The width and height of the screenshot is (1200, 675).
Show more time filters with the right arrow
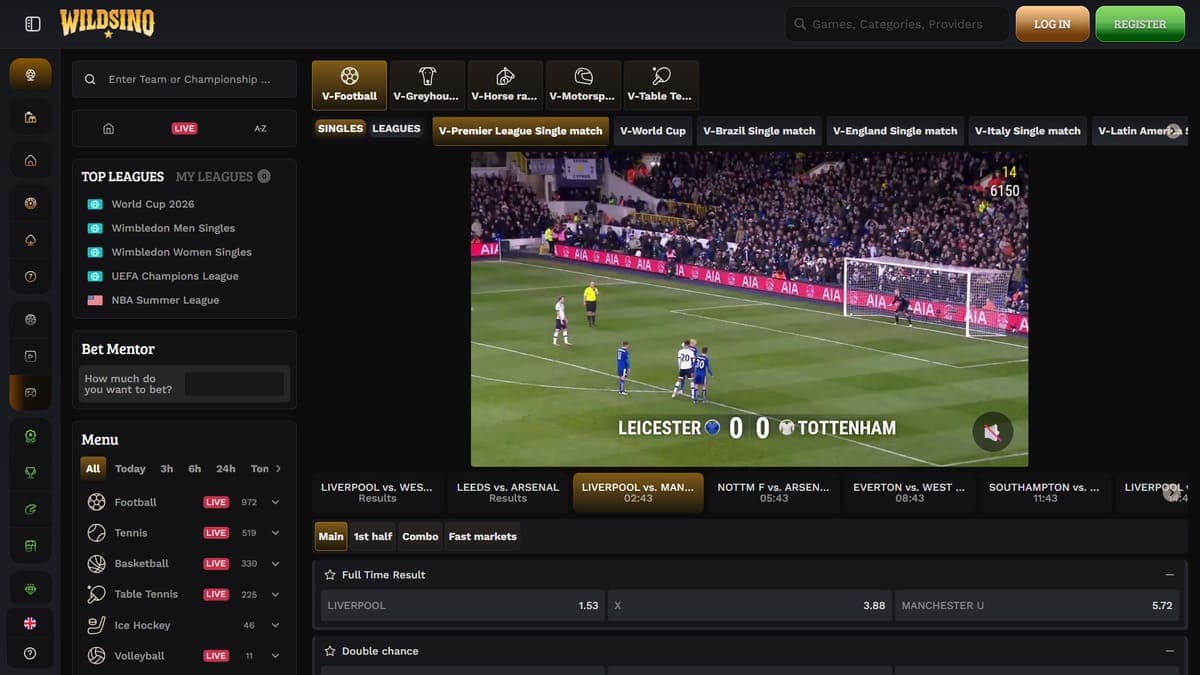[279, 468]
